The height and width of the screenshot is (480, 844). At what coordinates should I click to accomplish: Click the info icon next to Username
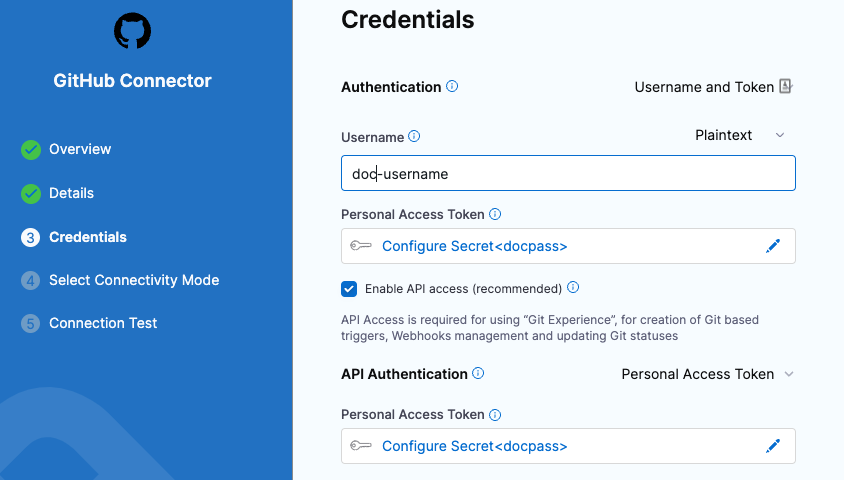click(415, 136)
